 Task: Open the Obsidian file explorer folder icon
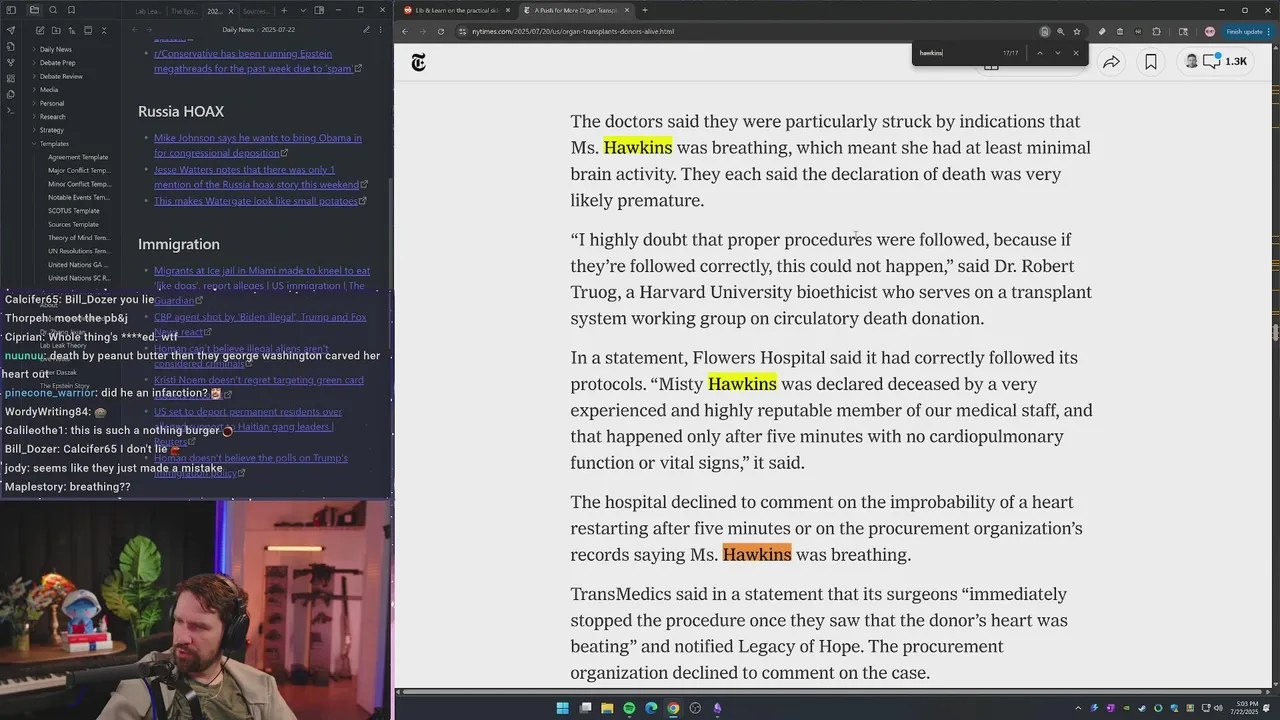pyautogui.click(x=34, y=10)
